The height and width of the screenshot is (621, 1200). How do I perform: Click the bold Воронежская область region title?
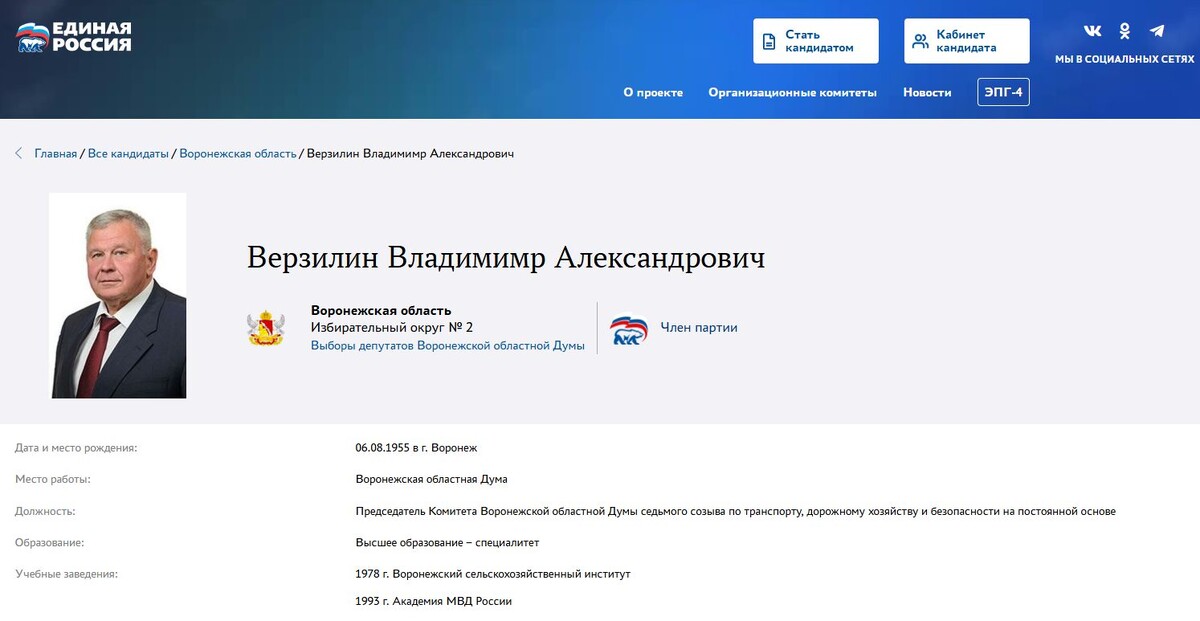coord(381,310)
